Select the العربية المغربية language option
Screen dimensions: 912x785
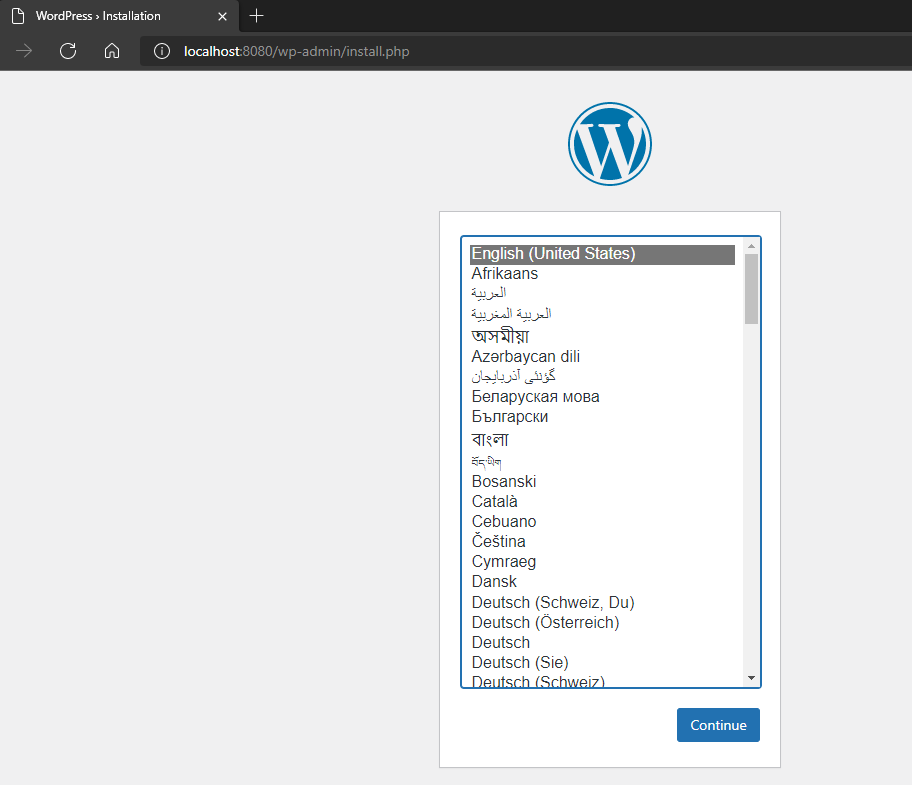coord(602,314)
